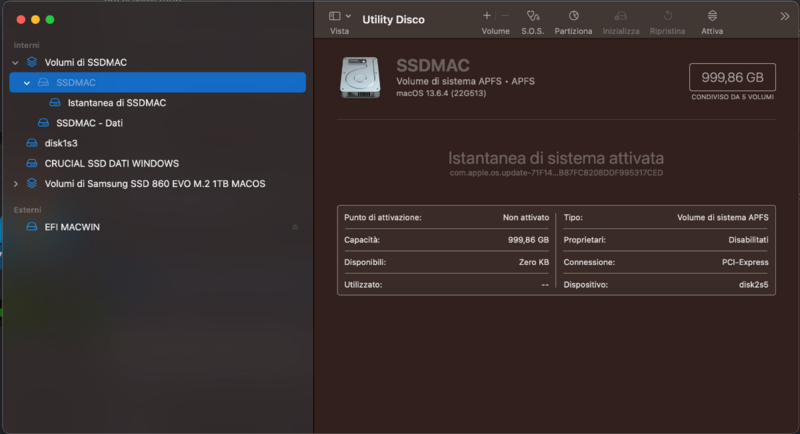Select disk1s3 in the sidebar

[158, 143]
